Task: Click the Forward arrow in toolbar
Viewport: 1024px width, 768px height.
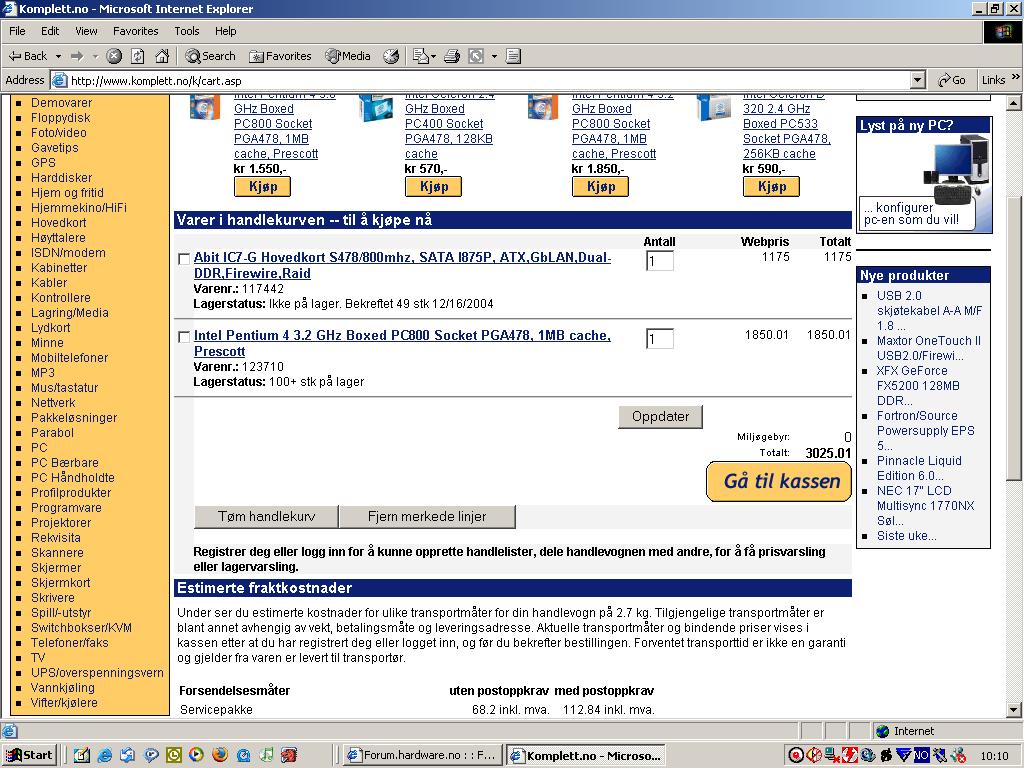Action: tap(77, 56)
